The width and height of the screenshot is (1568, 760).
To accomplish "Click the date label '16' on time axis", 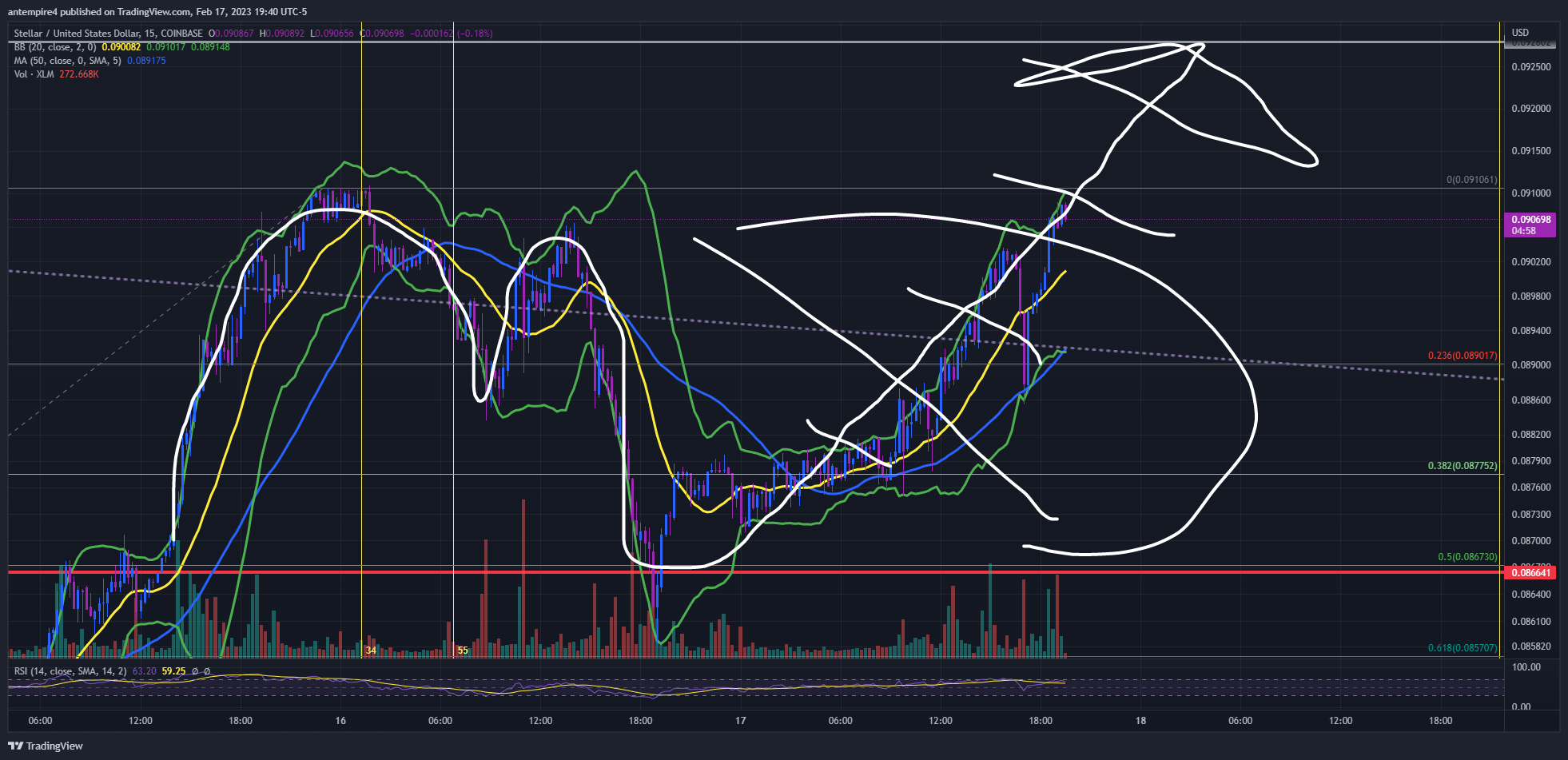I will pyautogui.click(x=340, y=721).
